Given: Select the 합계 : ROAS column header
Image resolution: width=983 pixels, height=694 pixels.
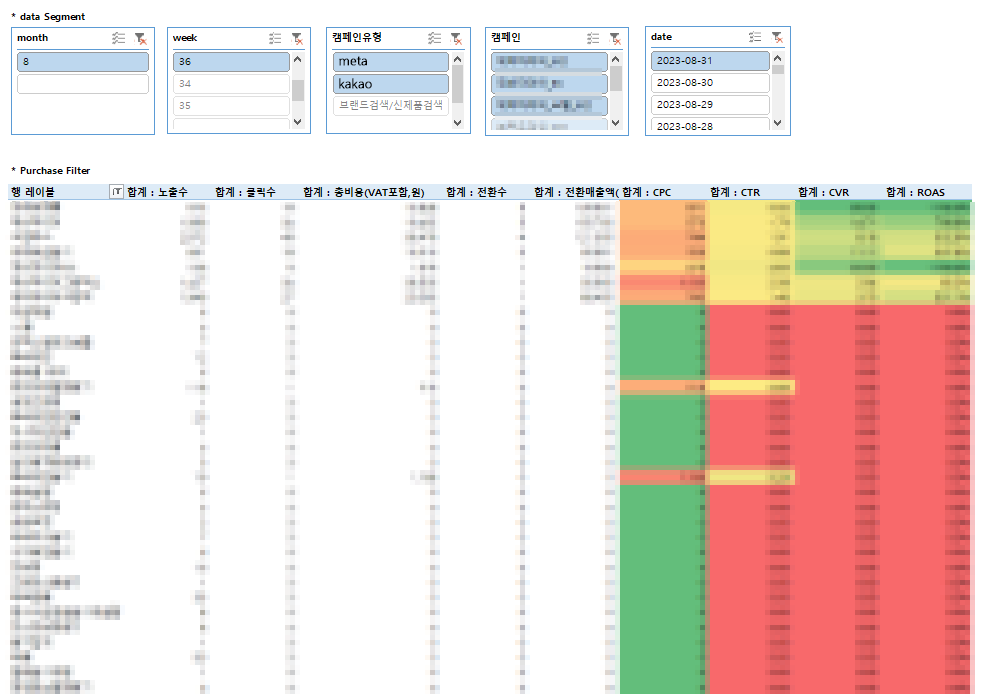Looking at the screenshot, I should click(915, 192).
